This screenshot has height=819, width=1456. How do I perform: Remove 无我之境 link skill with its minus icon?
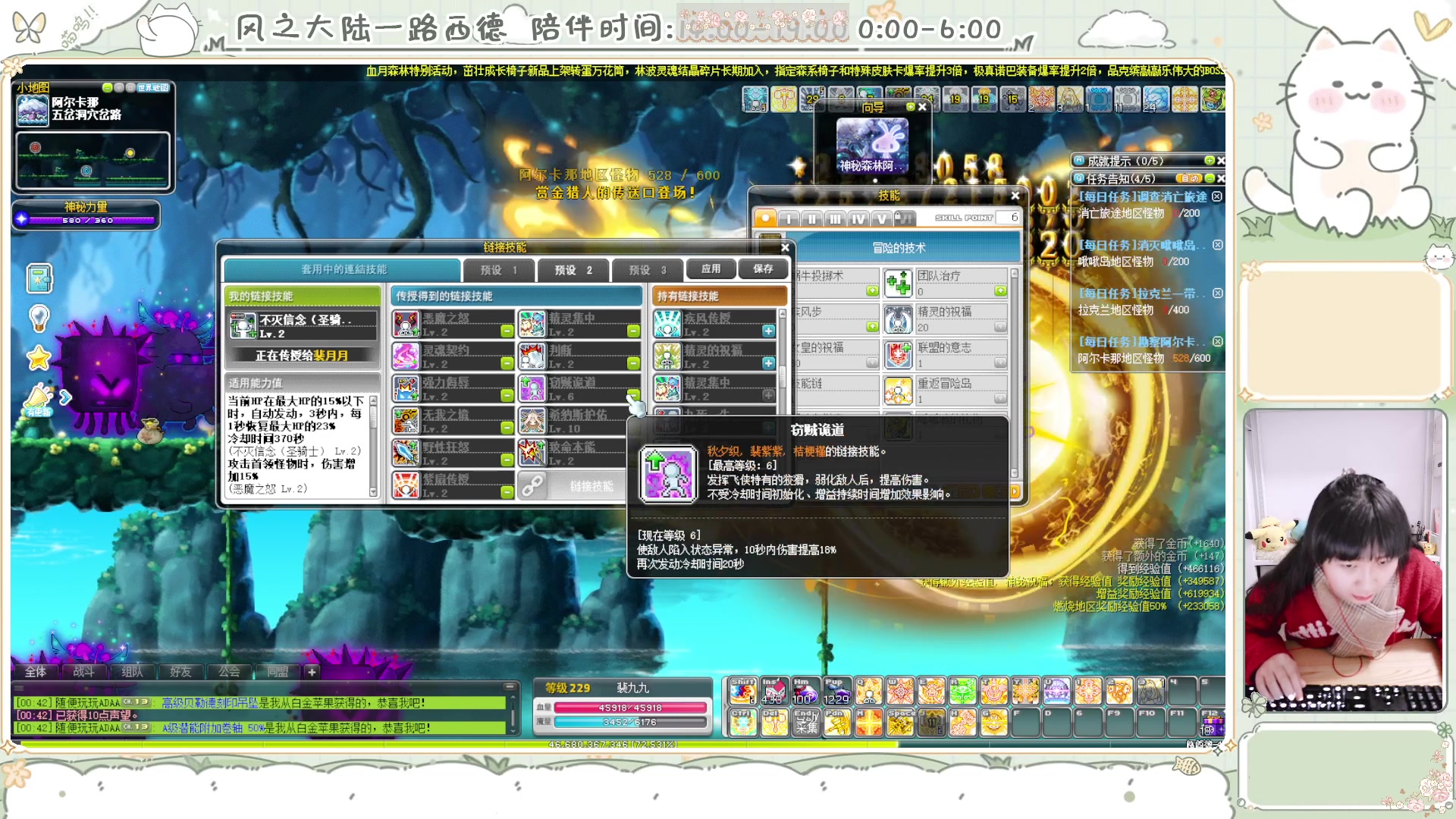tap(507, 428)
